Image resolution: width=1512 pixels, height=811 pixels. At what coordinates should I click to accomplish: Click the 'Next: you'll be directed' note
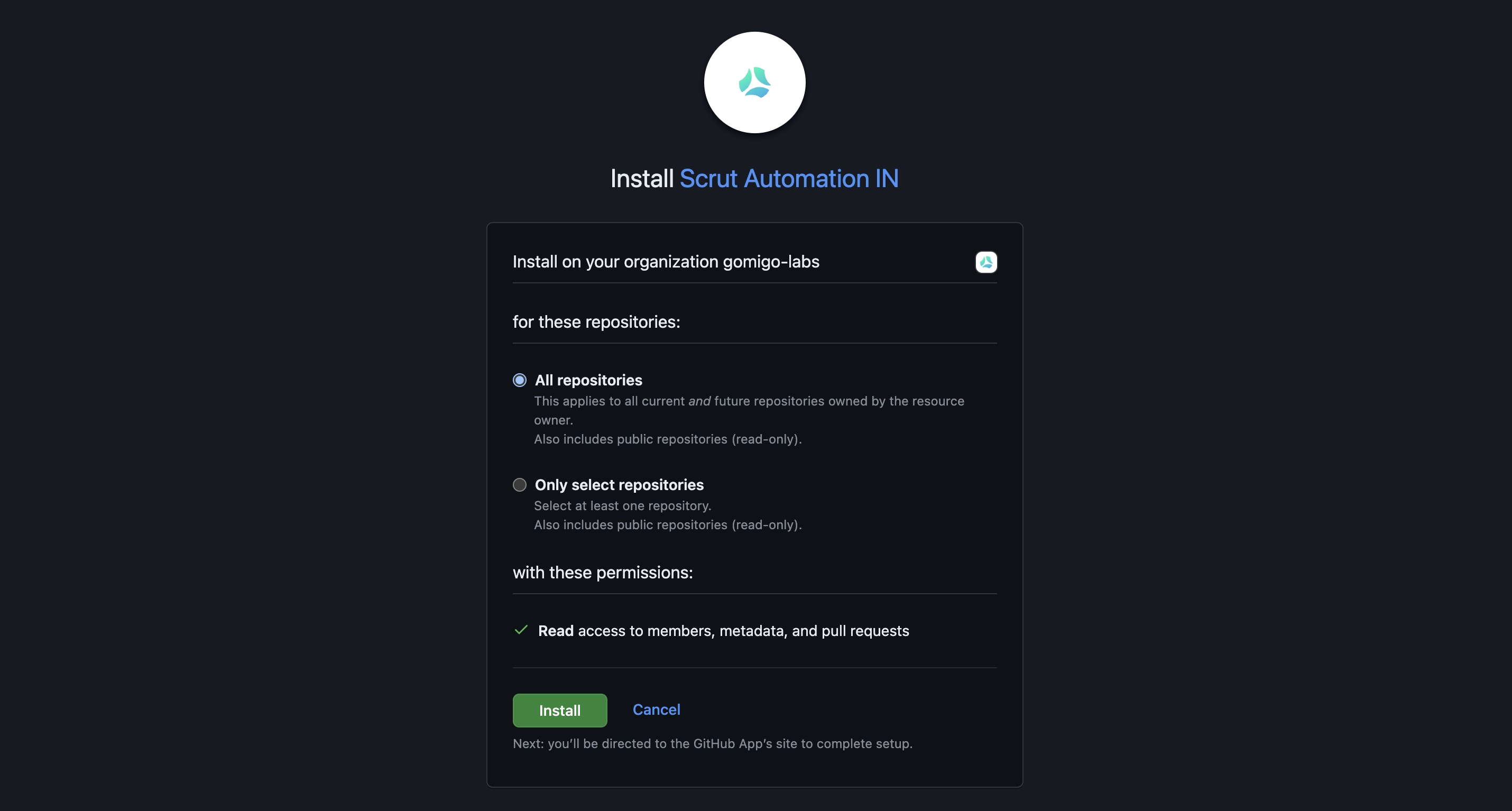[x=713, y=743]
